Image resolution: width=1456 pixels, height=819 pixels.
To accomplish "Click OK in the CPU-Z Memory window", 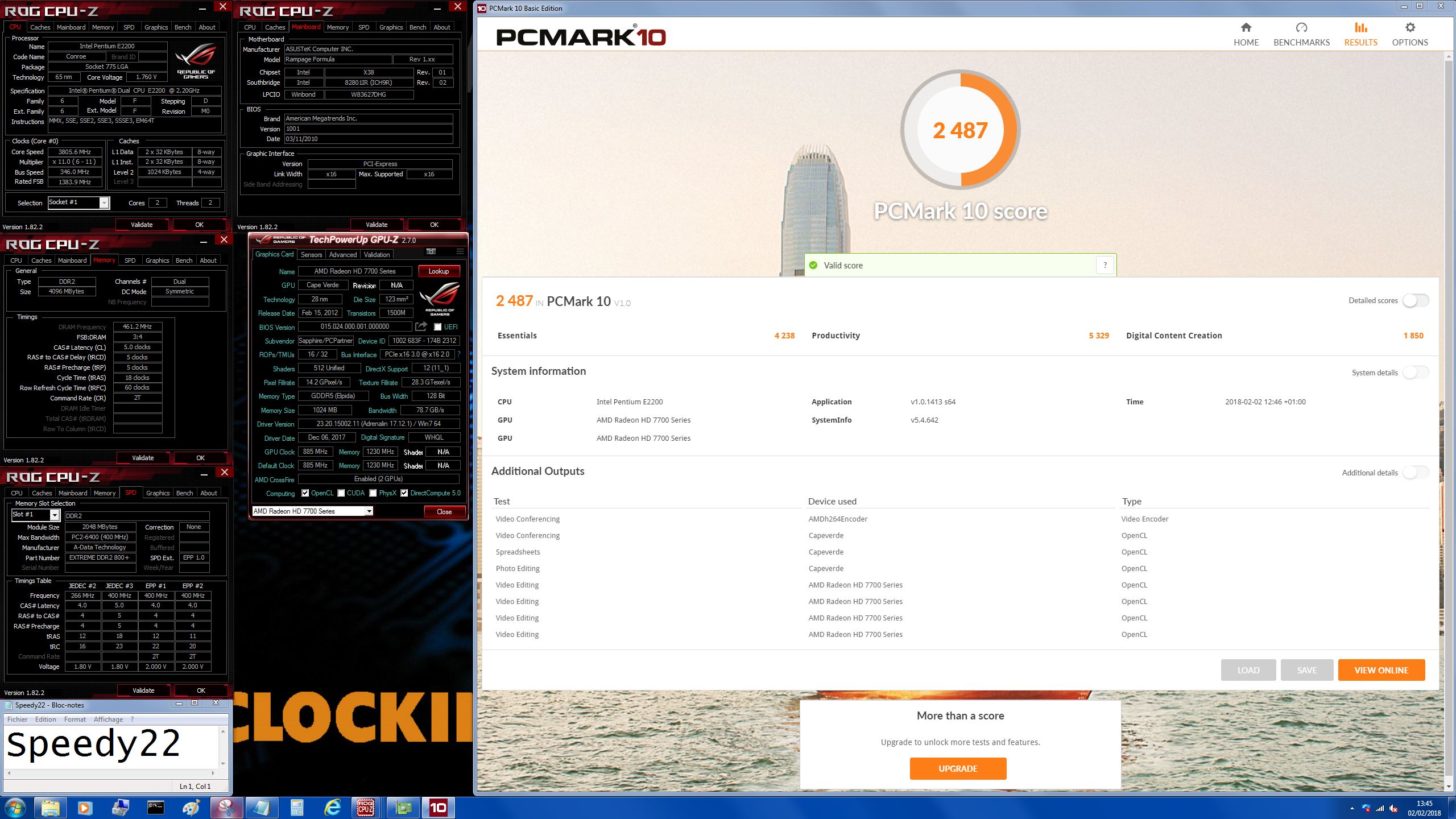I will click(200, 458).
